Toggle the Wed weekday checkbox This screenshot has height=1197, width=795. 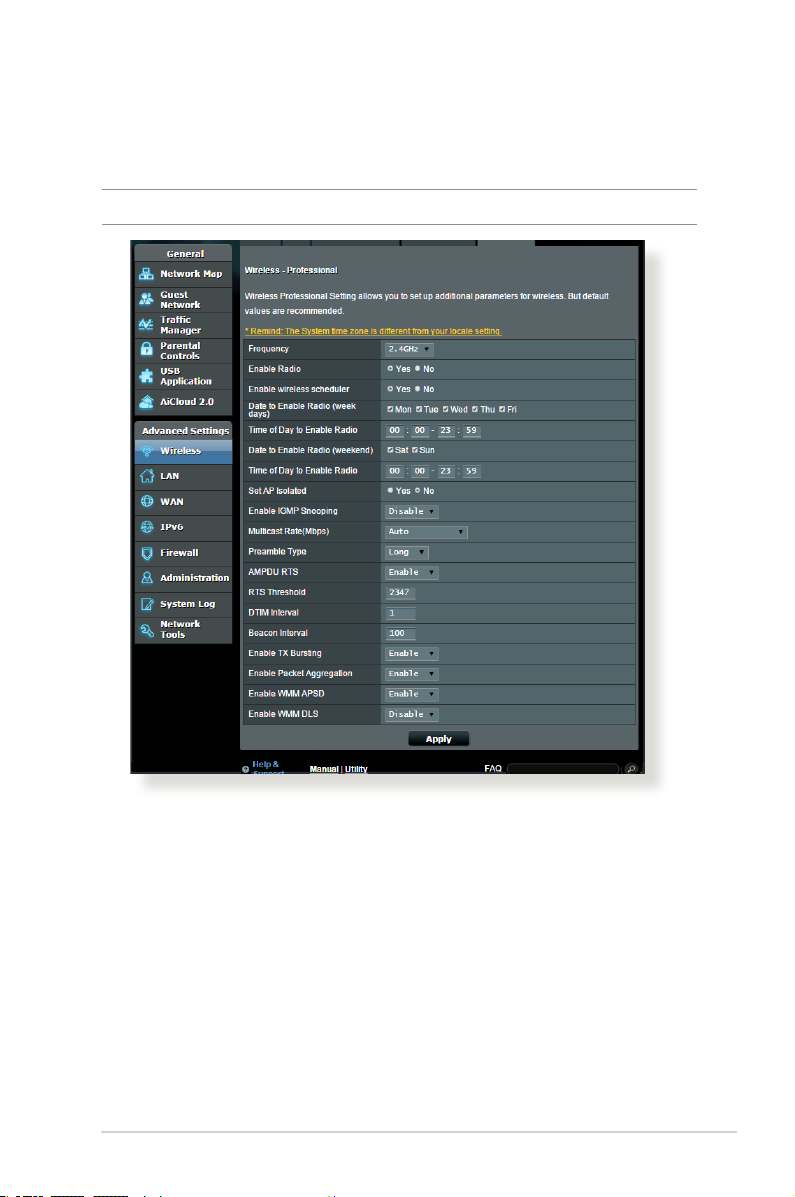point(446,409)
